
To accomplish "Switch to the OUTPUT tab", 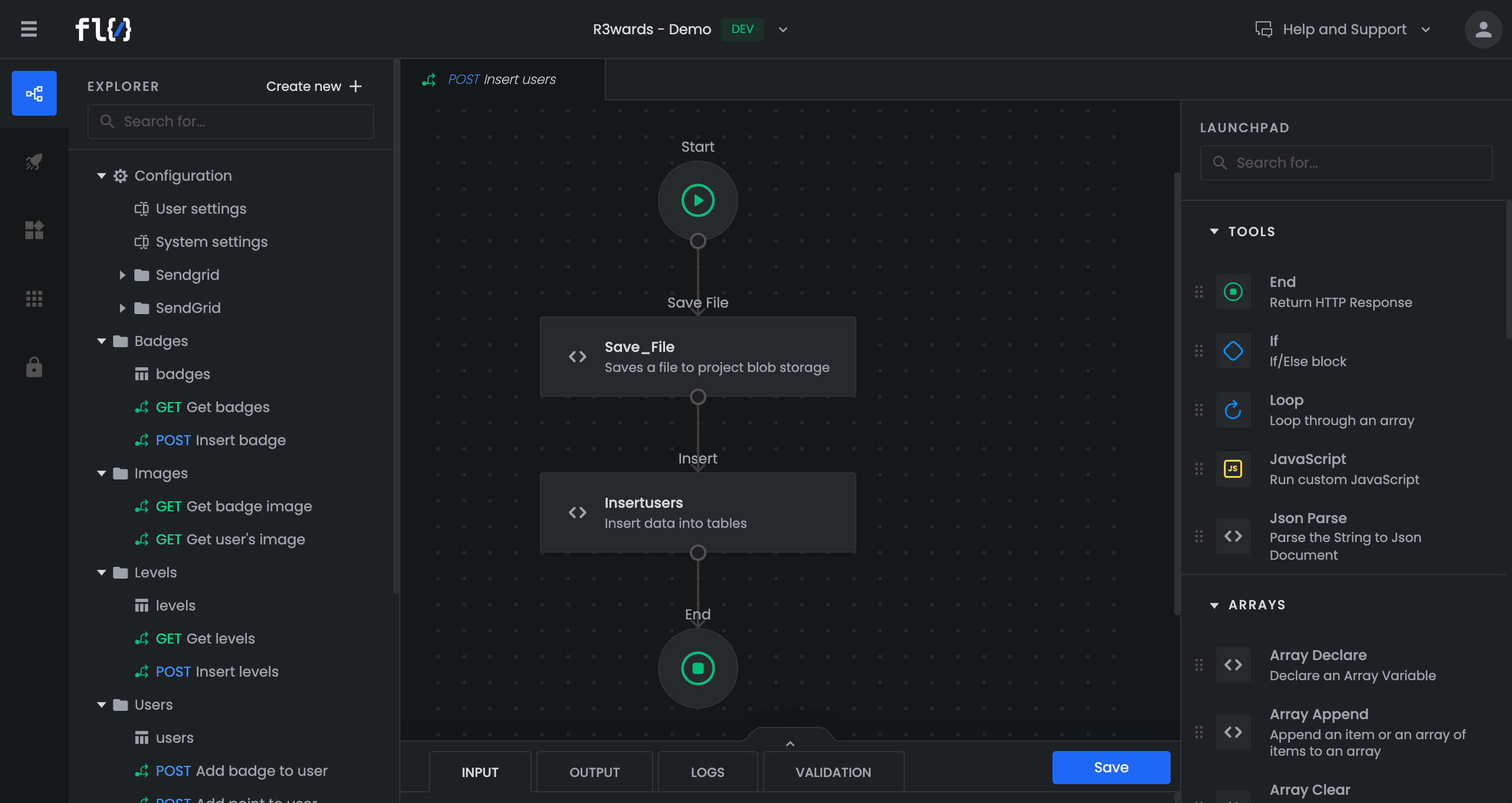I will pyautogui.click(x=595, y=772).
